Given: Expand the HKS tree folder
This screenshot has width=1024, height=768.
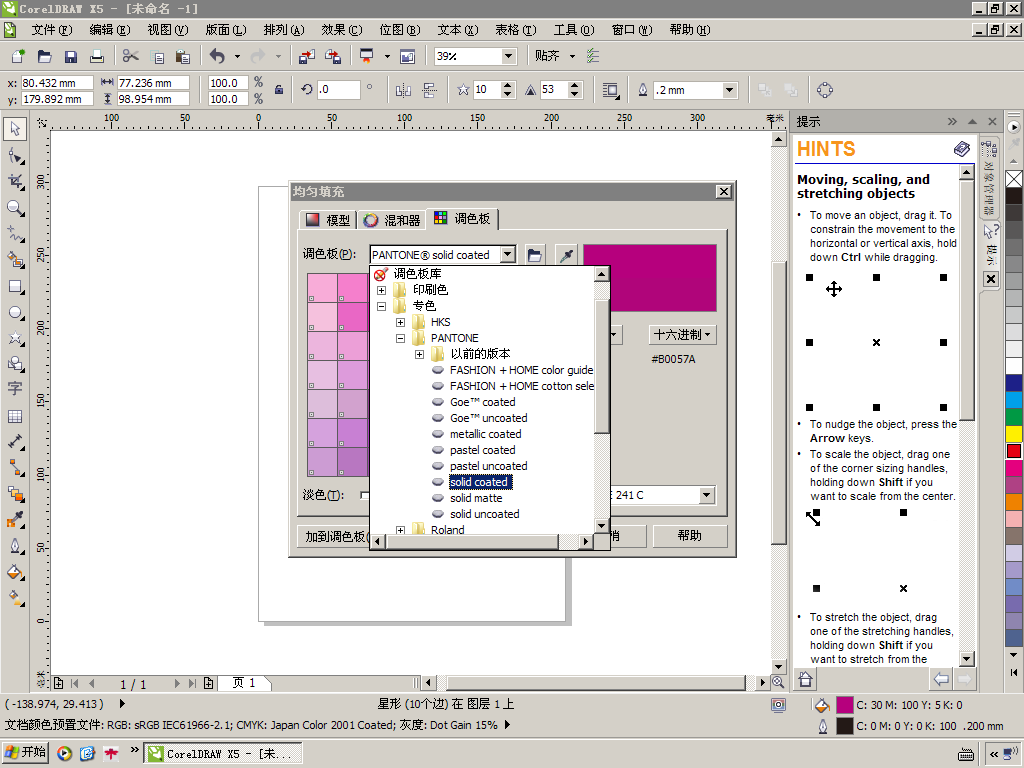Looking at the screenshot, I should click(400, 322).
